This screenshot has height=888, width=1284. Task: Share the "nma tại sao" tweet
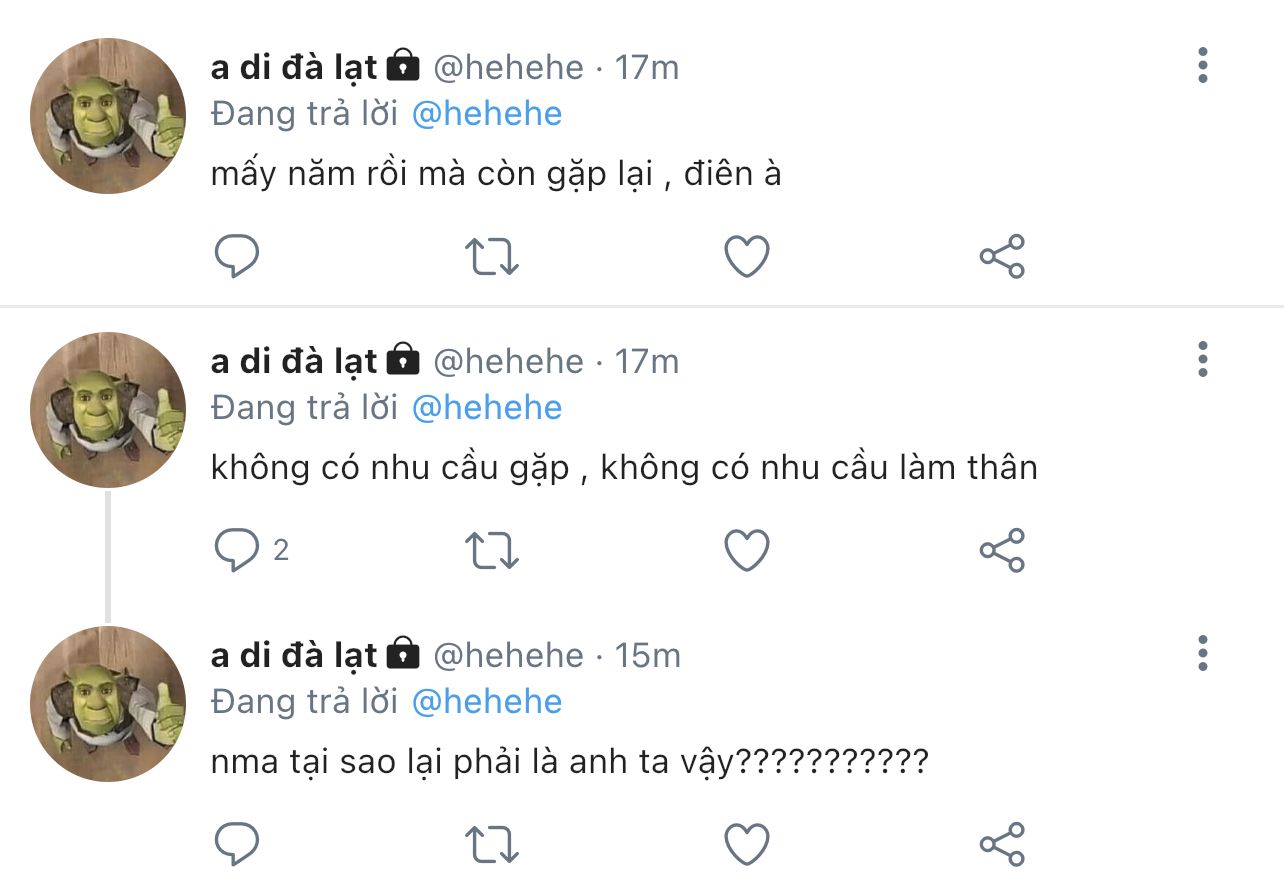1001,844
